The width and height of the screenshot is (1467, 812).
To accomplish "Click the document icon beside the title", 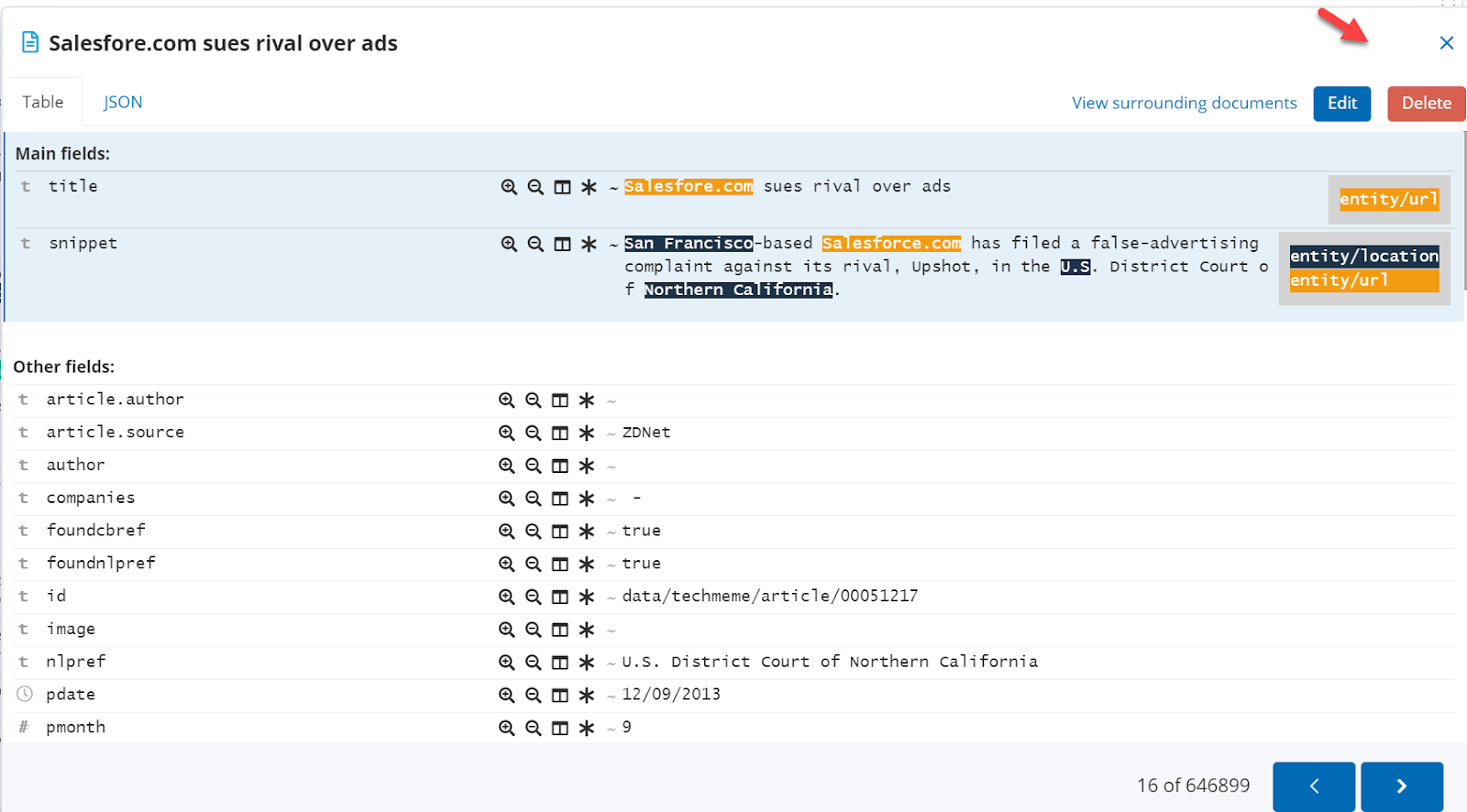I will tap(30, 42).
